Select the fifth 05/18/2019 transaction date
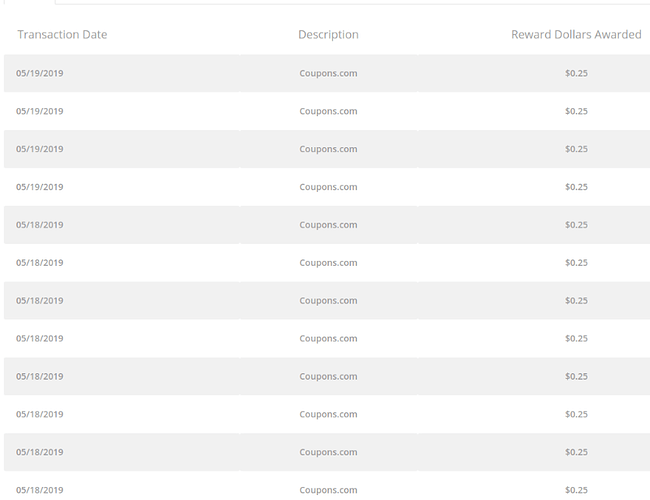Viewport: 650px width, 500px height. pos(40,377)
